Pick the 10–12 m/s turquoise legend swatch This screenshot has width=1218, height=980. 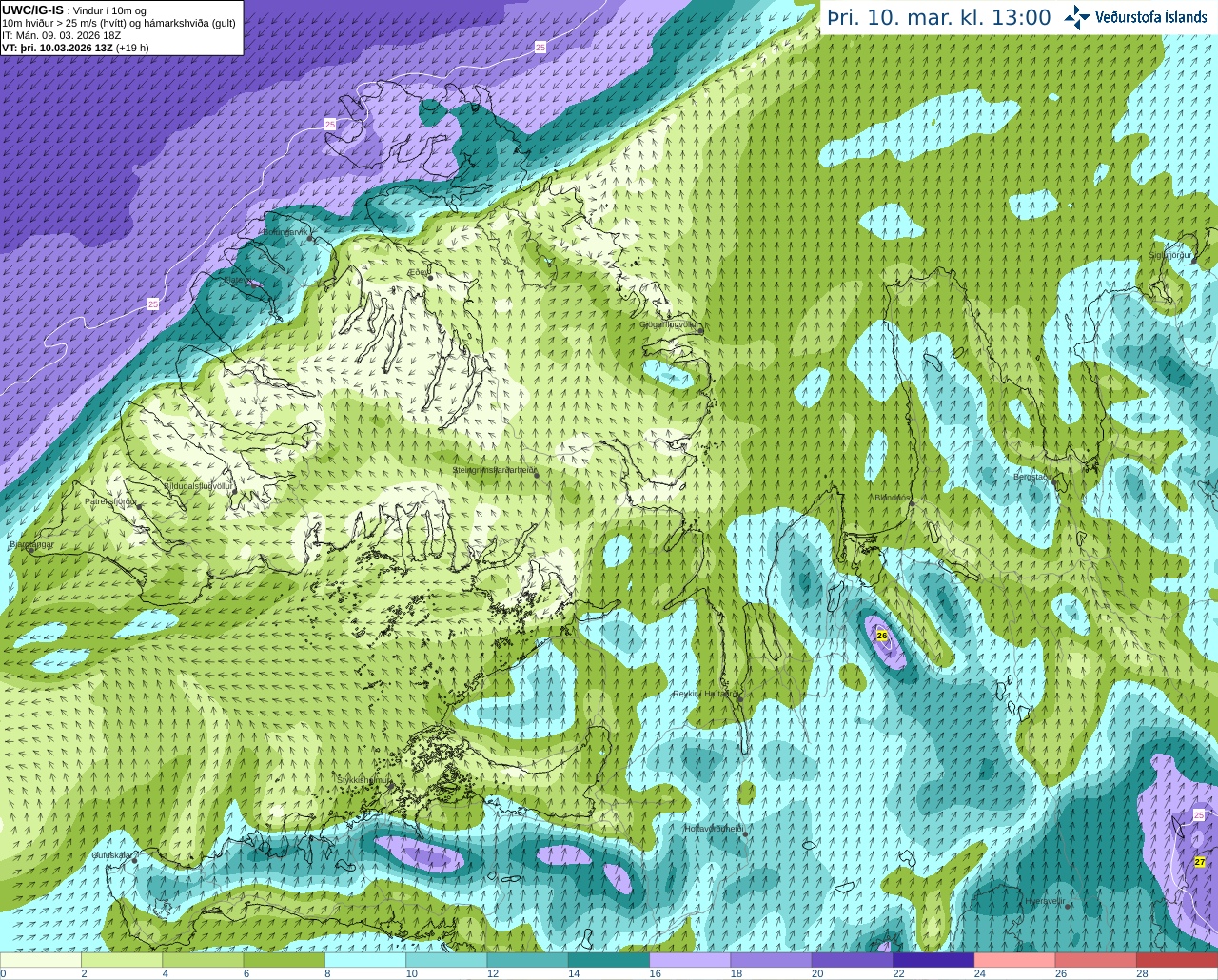[446, 960]
